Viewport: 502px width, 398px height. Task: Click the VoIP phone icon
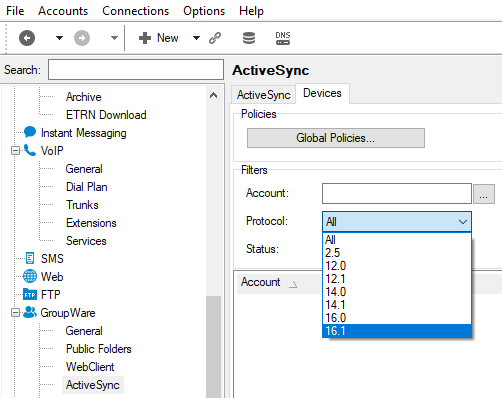30,150
